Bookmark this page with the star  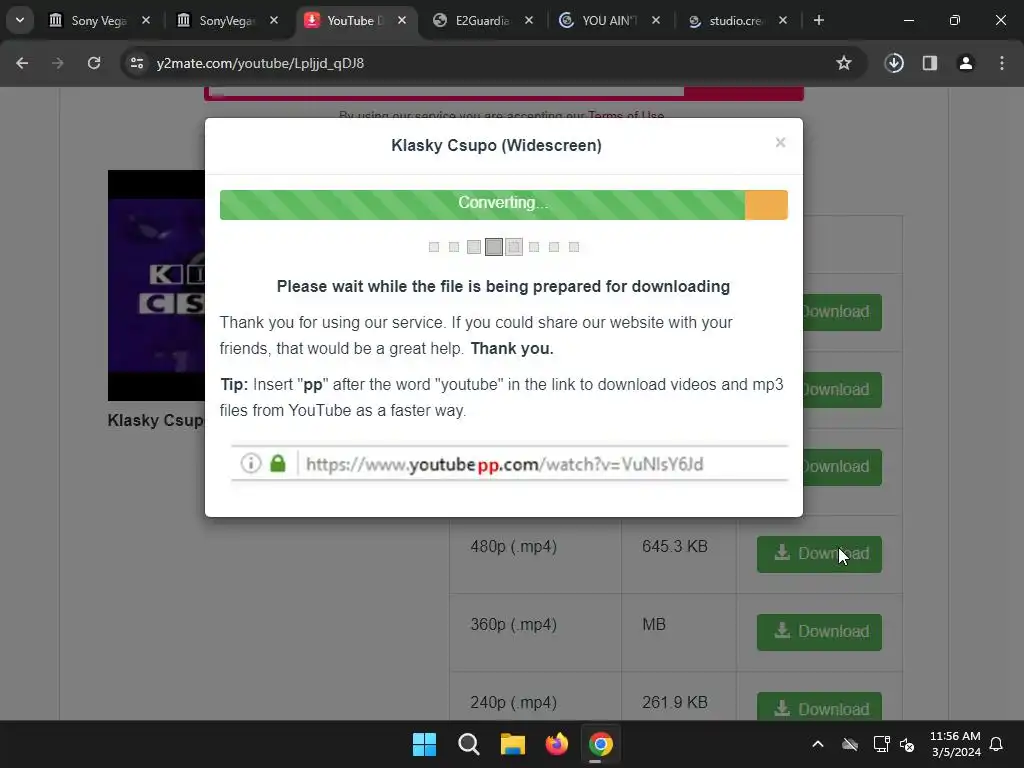point(844,63)
